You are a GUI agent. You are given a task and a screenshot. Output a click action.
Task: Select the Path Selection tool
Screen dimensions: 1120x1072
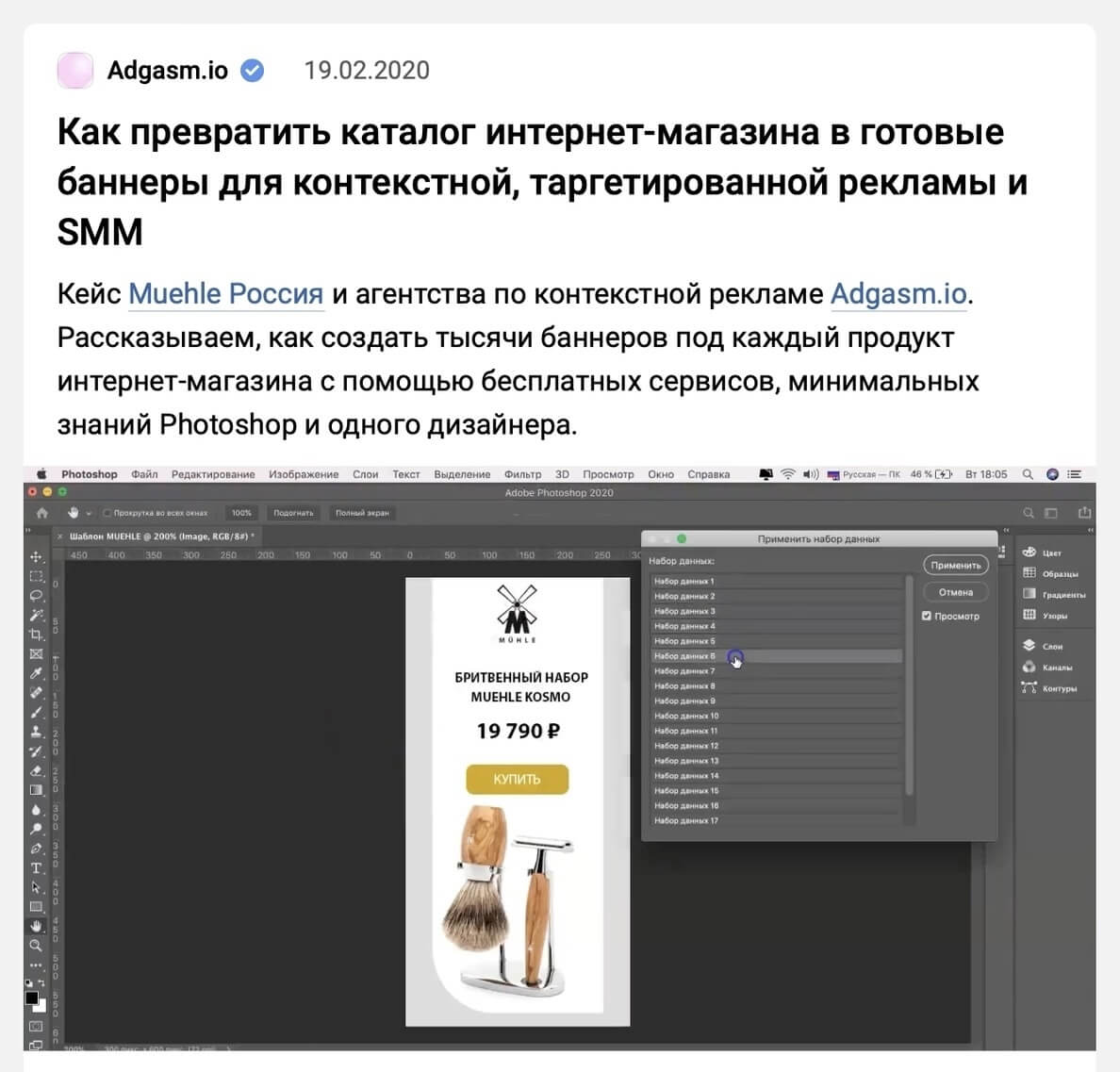(x=36, y=887)
